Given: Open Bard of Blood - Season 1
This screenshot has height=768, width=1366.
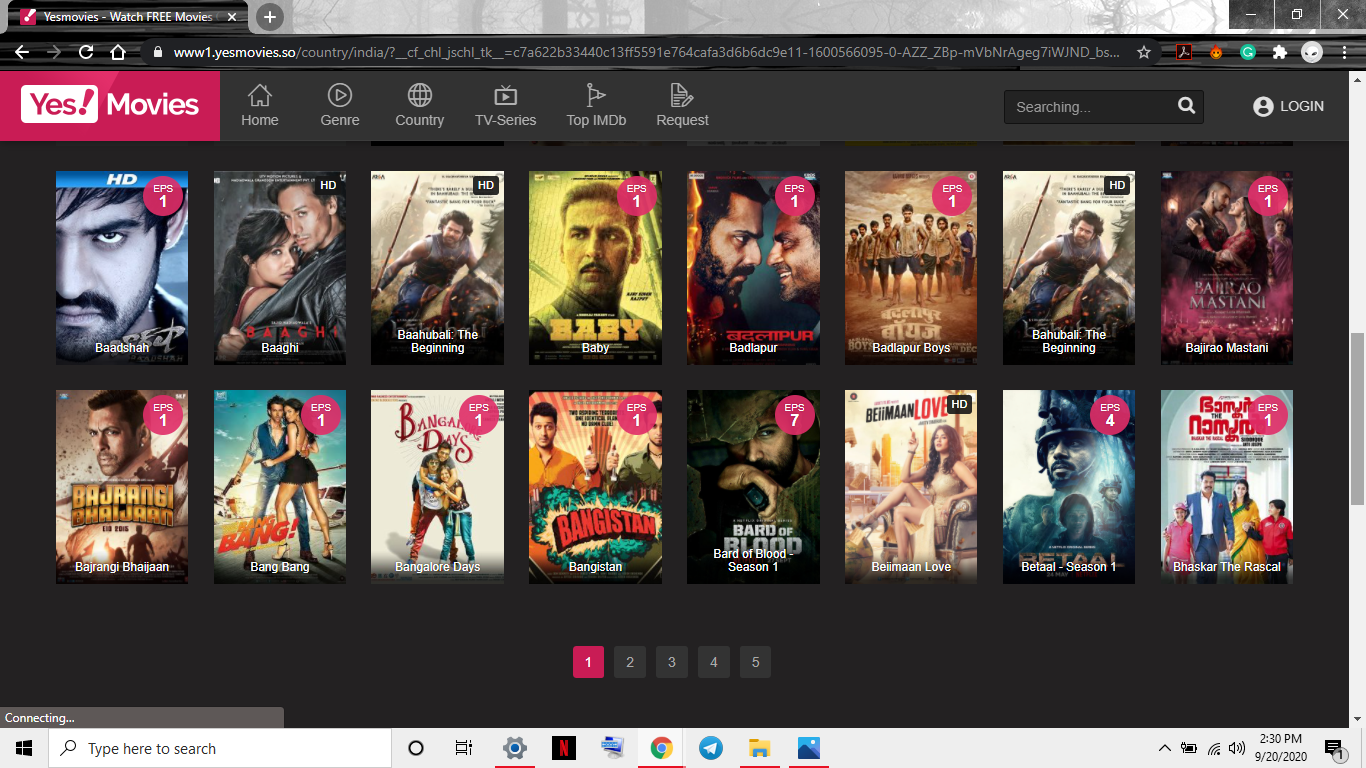Looking at the screenshot, I should click(x=753, y=487).
